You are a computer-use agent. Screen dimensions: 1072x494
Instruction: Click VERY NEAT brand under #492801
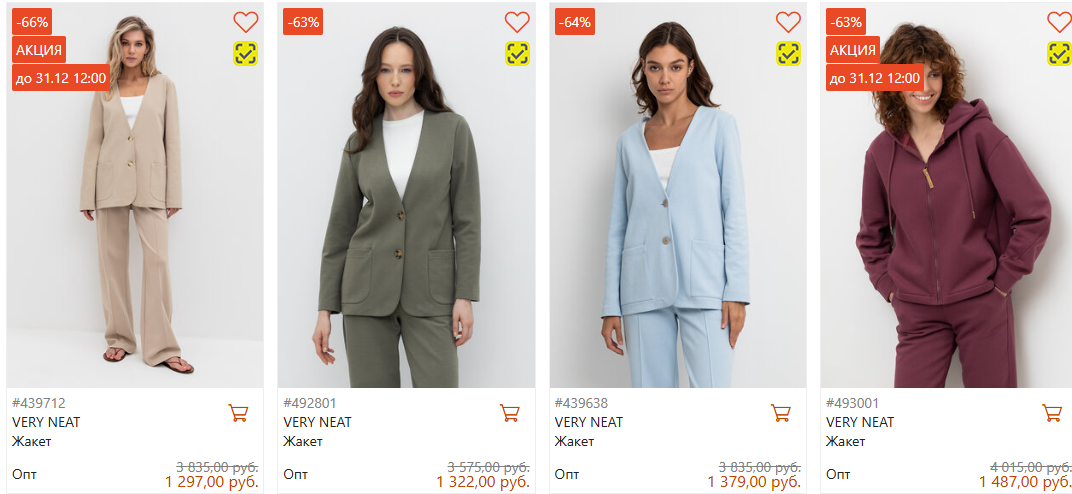pyautogui.click(x=317, y=422)
